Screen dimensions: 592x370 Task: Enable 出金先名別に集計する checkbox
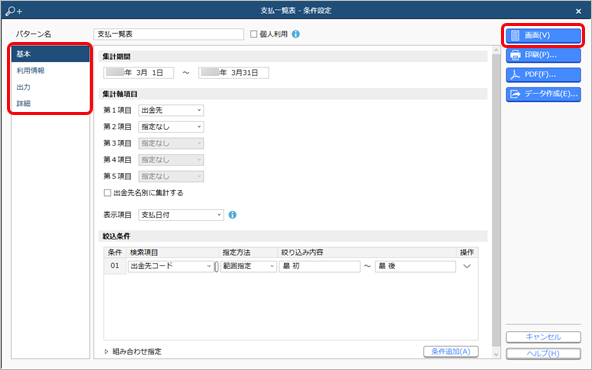[x=107, y=193]
